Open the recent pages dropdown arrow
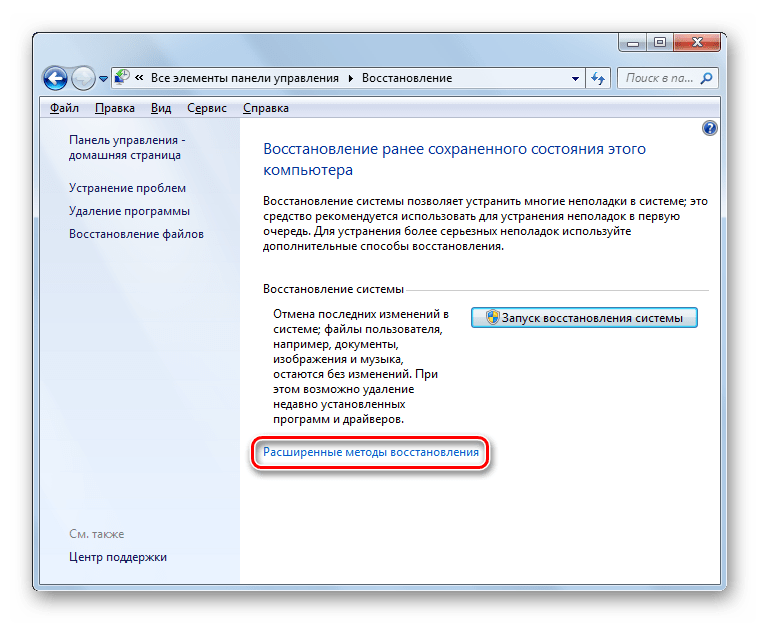The width and height of the screenshot is (760, 624). click(103, 79)
